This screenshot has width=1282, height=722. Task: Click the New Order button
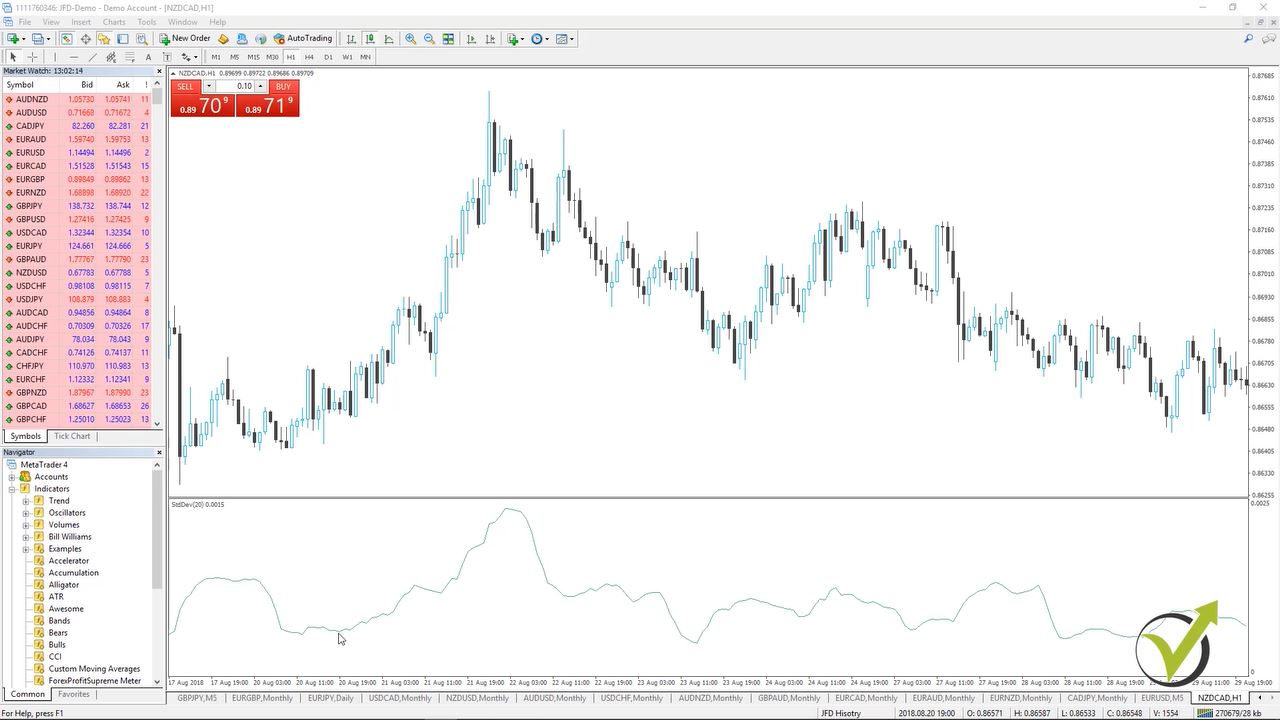point(184,39)
